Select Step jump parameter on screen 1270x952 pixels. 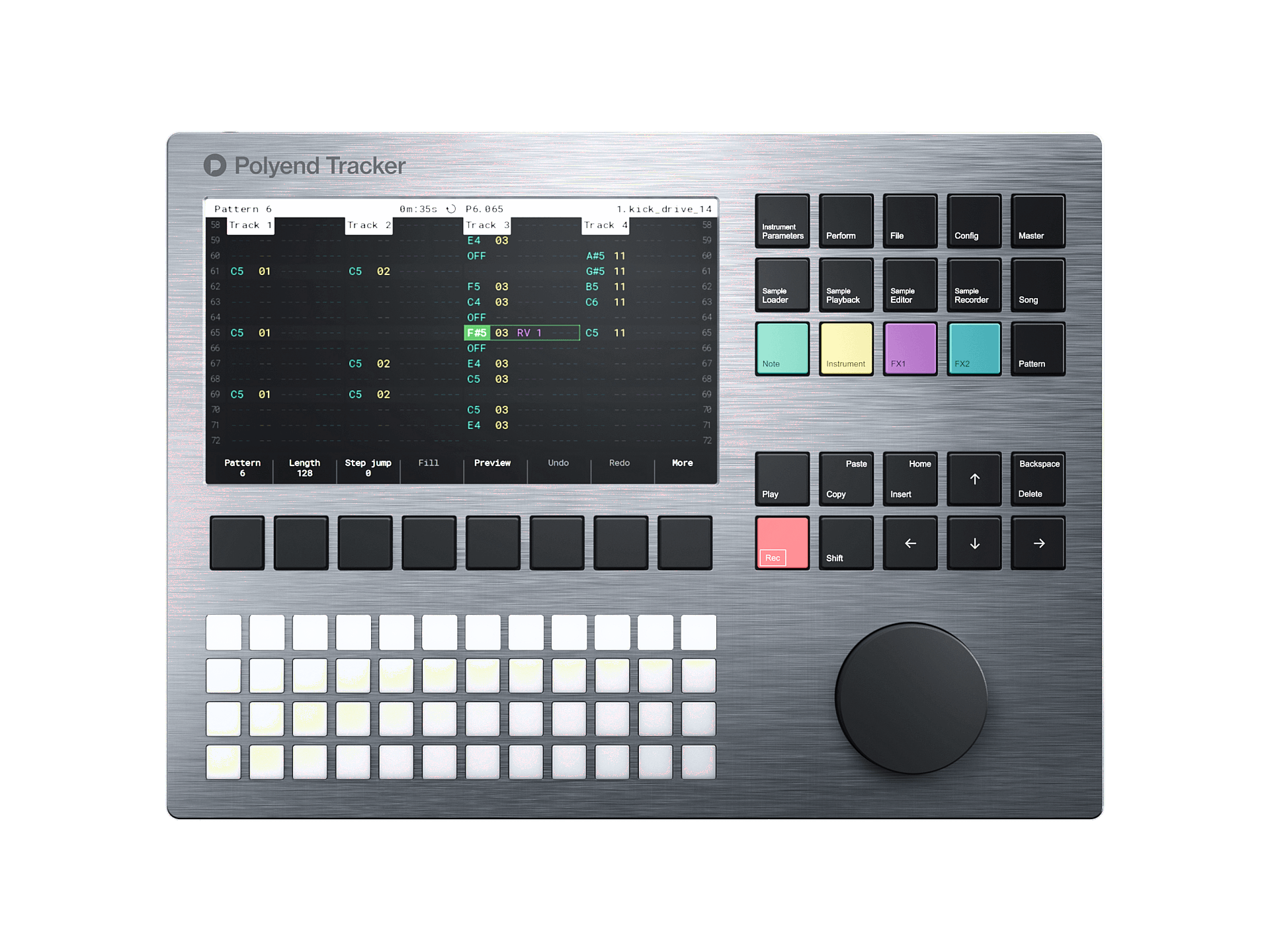(368, 467)
